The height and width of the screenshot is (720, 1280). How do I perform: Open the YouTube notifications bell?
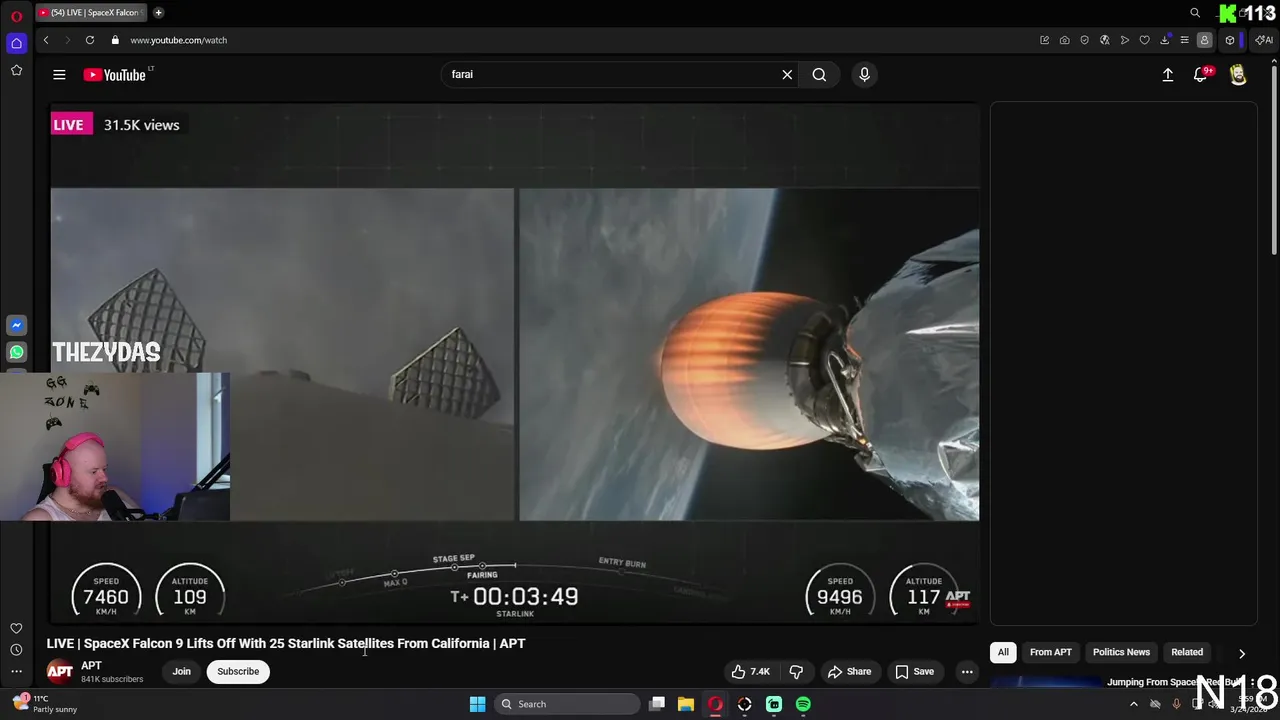click(x=1200, y=74)
